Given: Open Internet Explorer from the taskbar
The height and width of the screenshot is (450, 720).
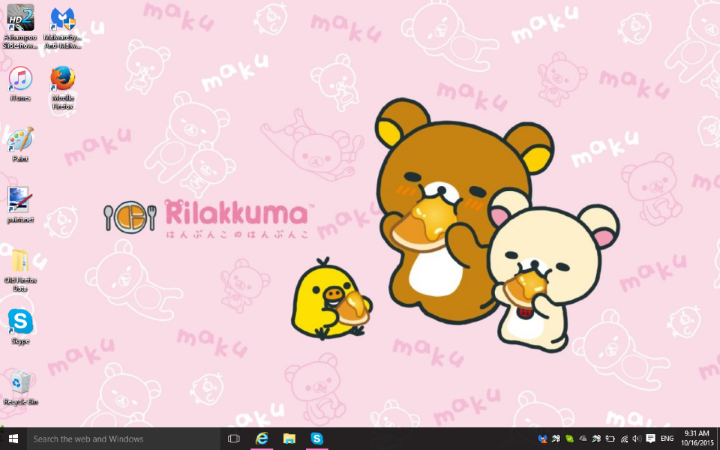Looking at the screenshot, I should [262, 439].
